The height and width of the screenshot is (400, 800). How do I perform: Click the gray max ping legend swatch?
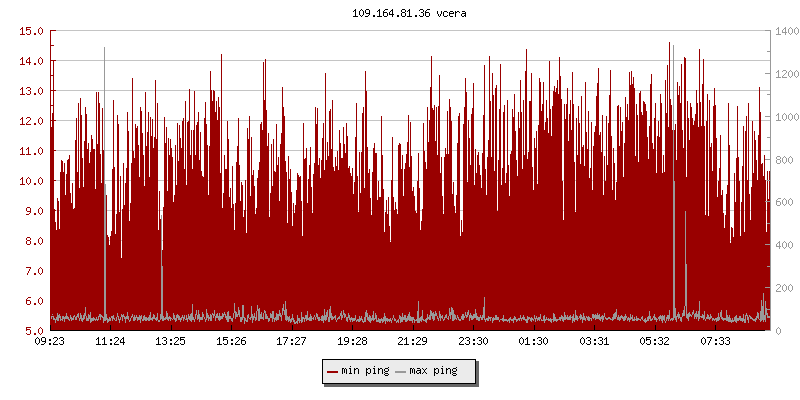pos(401,372)
